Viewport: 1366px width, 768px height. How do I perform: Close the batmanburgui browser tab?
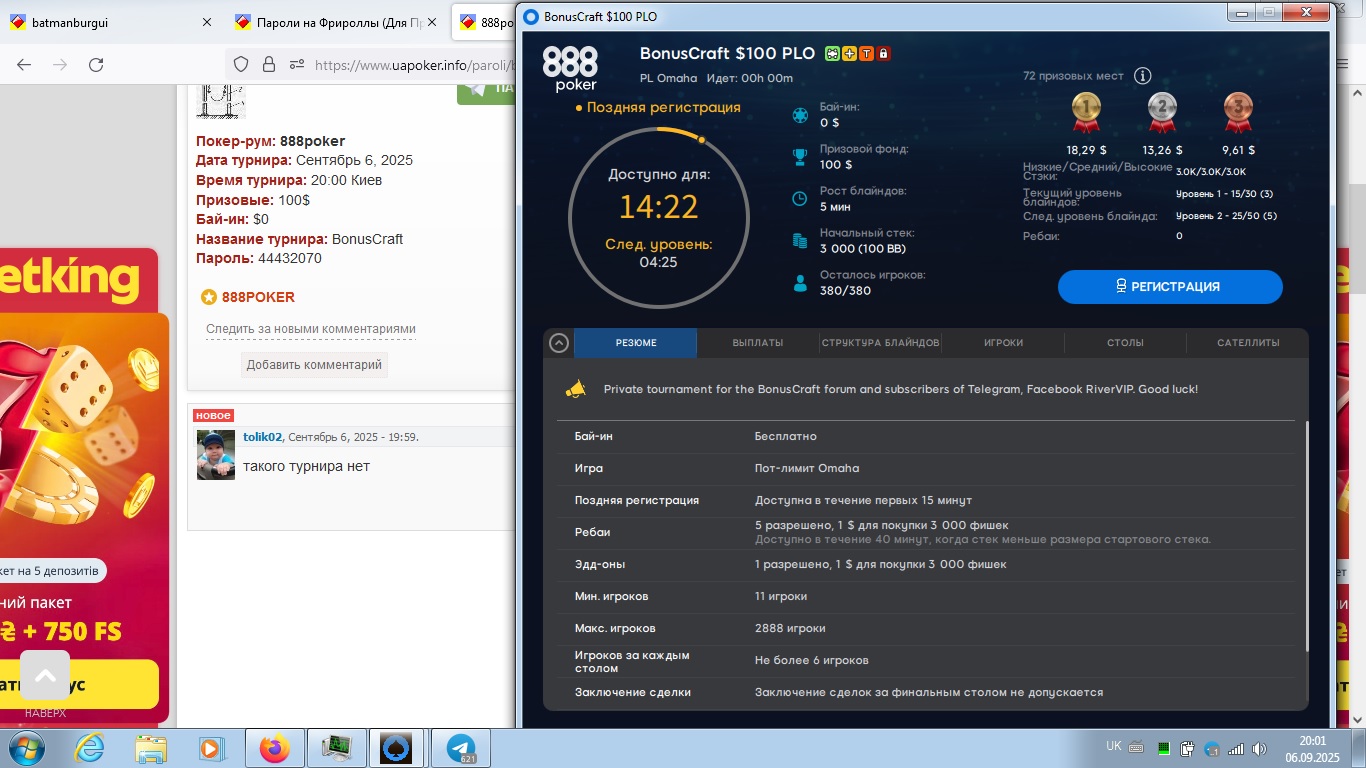click(x=207, y=21)
